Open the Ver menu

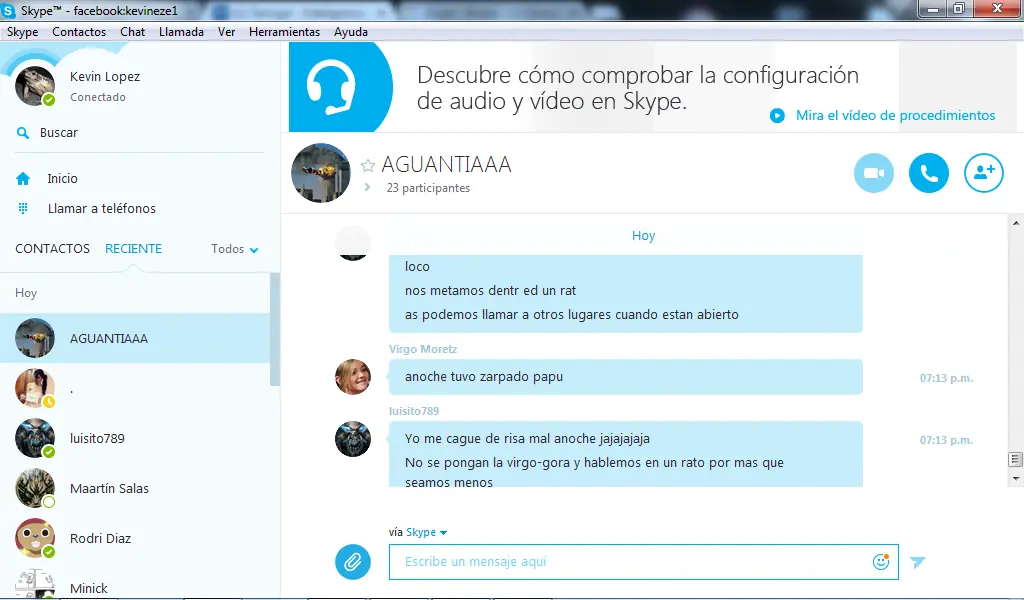pos(227,31)
